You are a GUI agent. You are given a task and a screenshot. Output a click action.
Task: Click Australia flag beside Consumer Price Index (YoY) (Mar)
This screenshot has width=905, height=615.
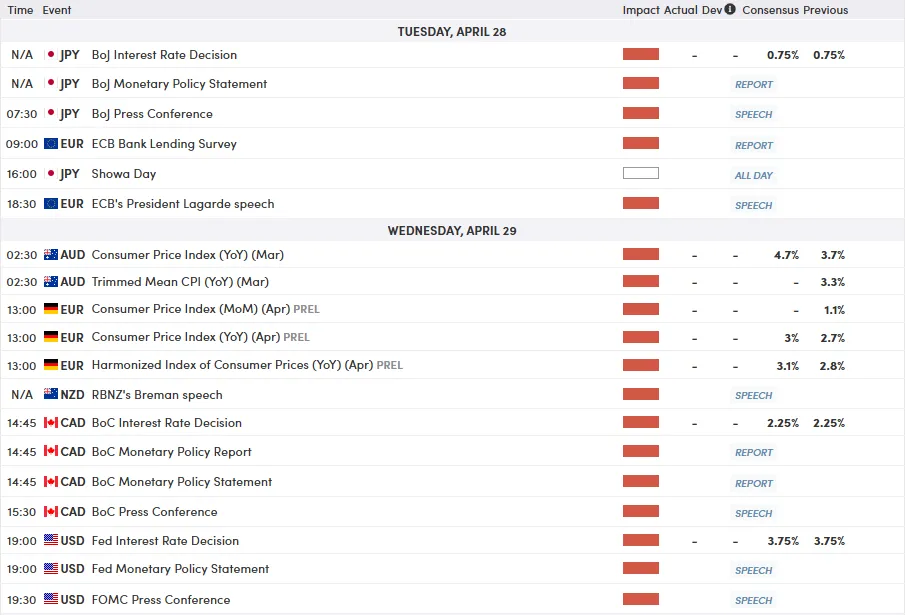51,254
